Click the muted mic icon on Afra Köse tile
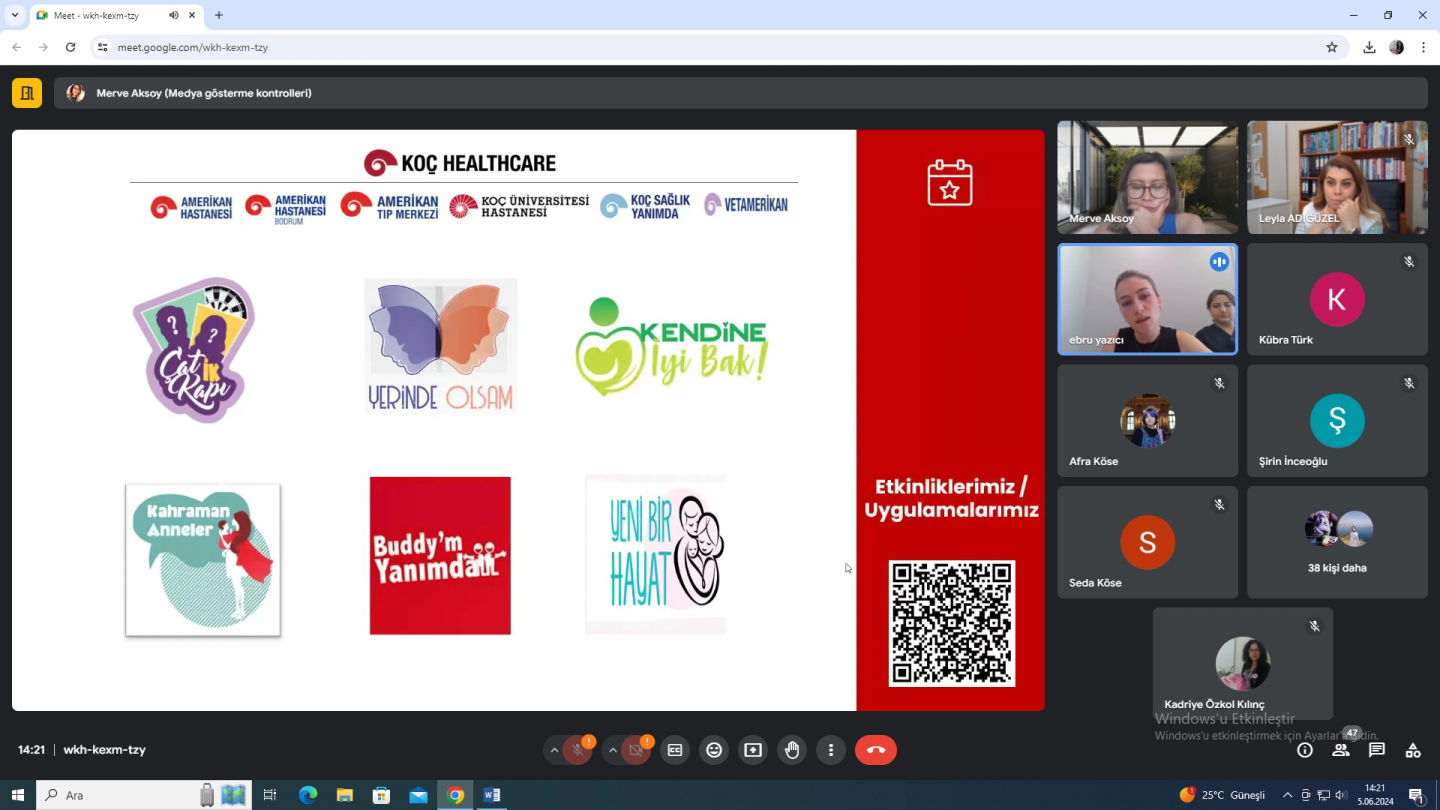Screen dimensions: 1440x810 click(x=1219, y=383)
